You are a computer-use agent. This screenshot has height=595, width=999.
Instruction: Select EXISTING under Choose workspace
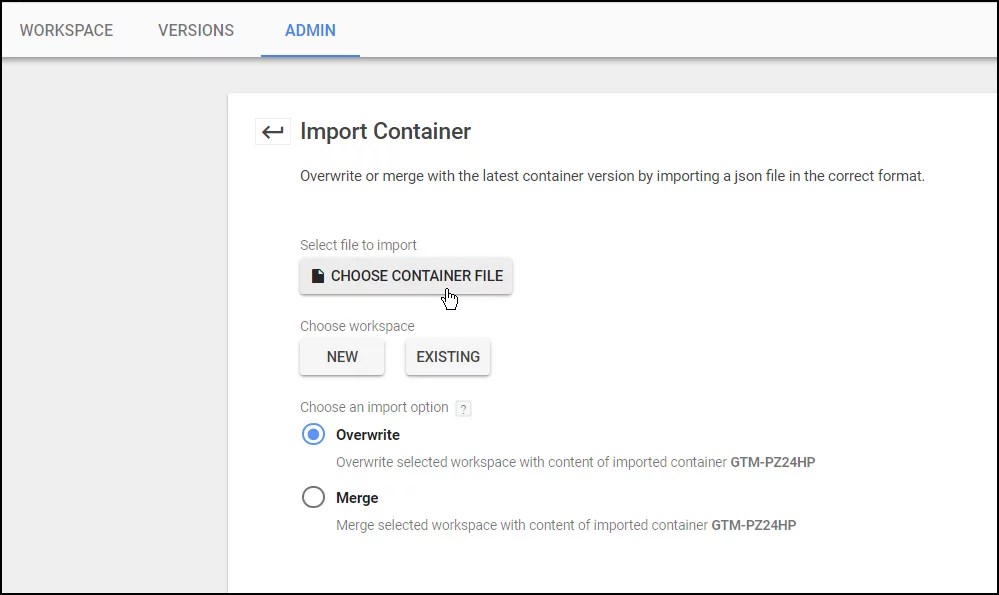coord(447,357)
